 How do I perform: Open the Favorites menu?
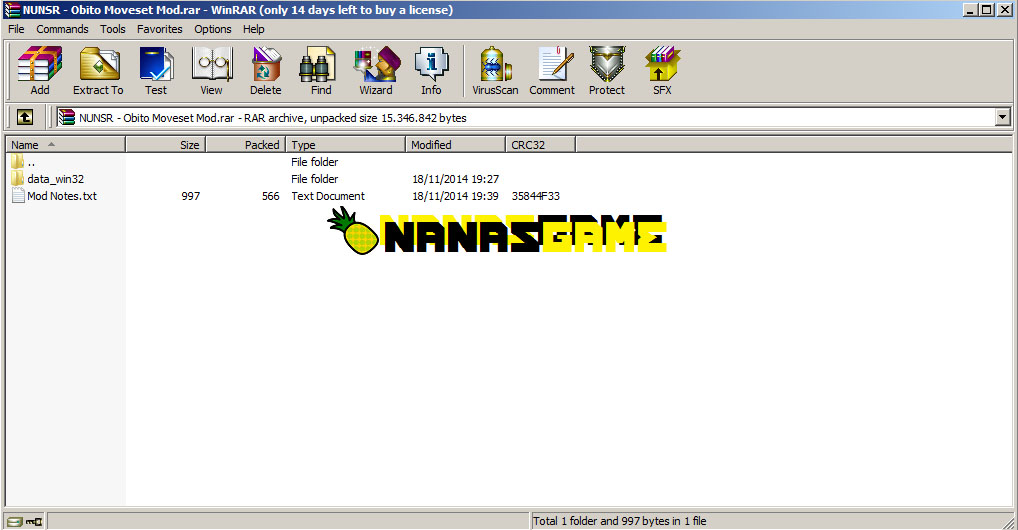tap(160, 29)
